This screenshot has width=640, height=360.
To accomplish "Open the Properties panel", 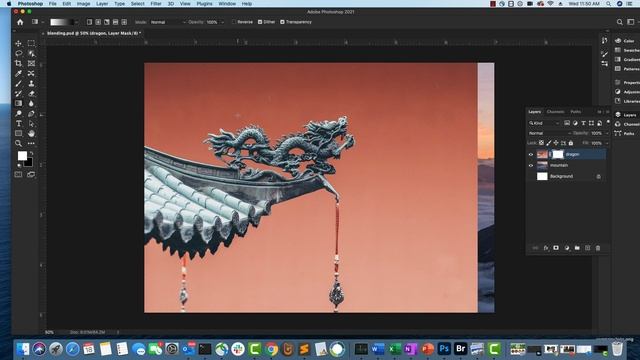I will [626, 82].
